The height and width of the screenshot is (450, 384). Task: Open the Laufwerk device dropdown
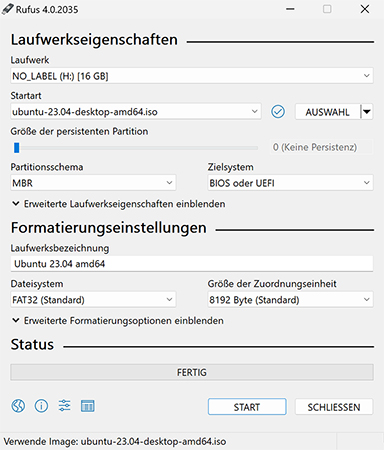(x=192, y=76)
